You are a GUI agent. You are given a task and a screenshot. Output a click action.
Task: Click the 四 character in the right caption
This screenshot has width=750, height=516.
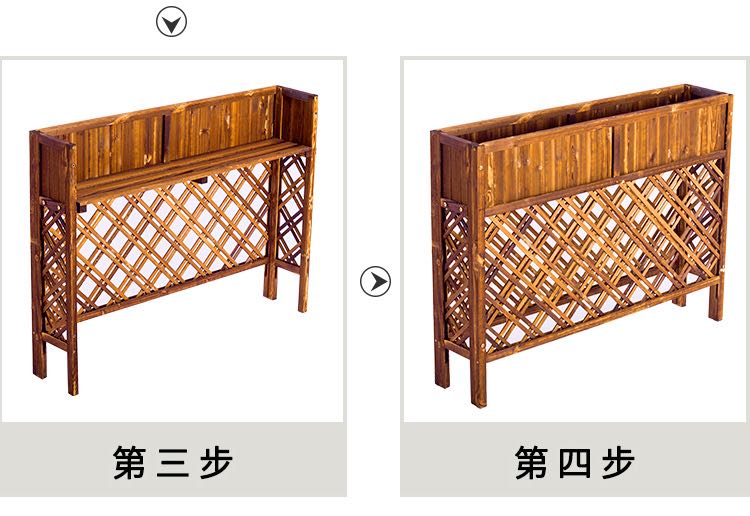coord(574,462)
